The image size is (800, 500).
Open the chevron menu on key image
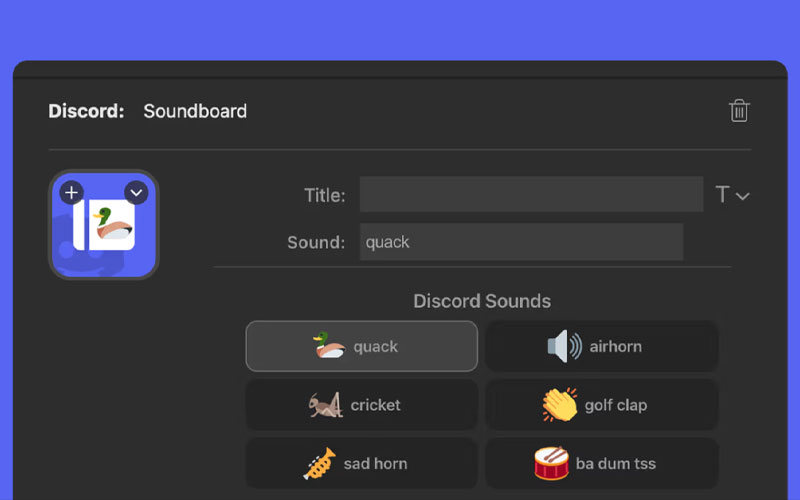[x=136, y=193]
